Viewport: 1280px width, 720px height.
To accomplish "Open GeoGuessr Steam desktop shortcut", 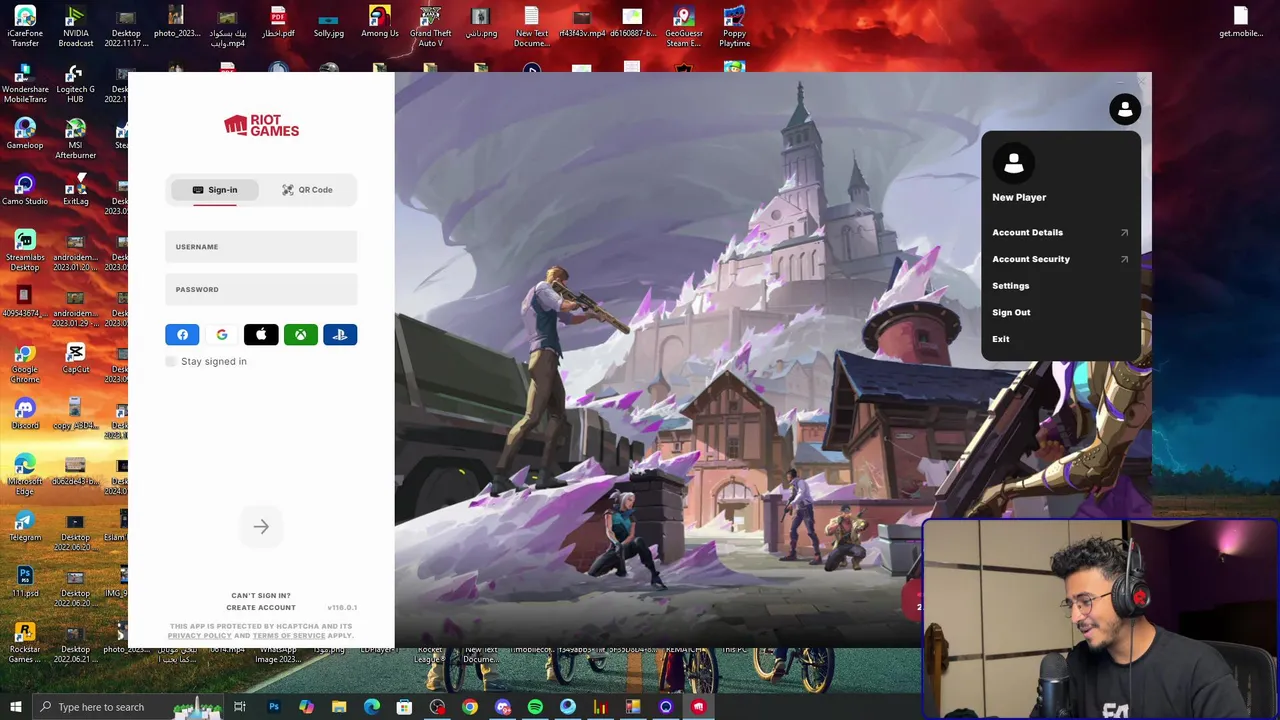I will pos(683,27).
